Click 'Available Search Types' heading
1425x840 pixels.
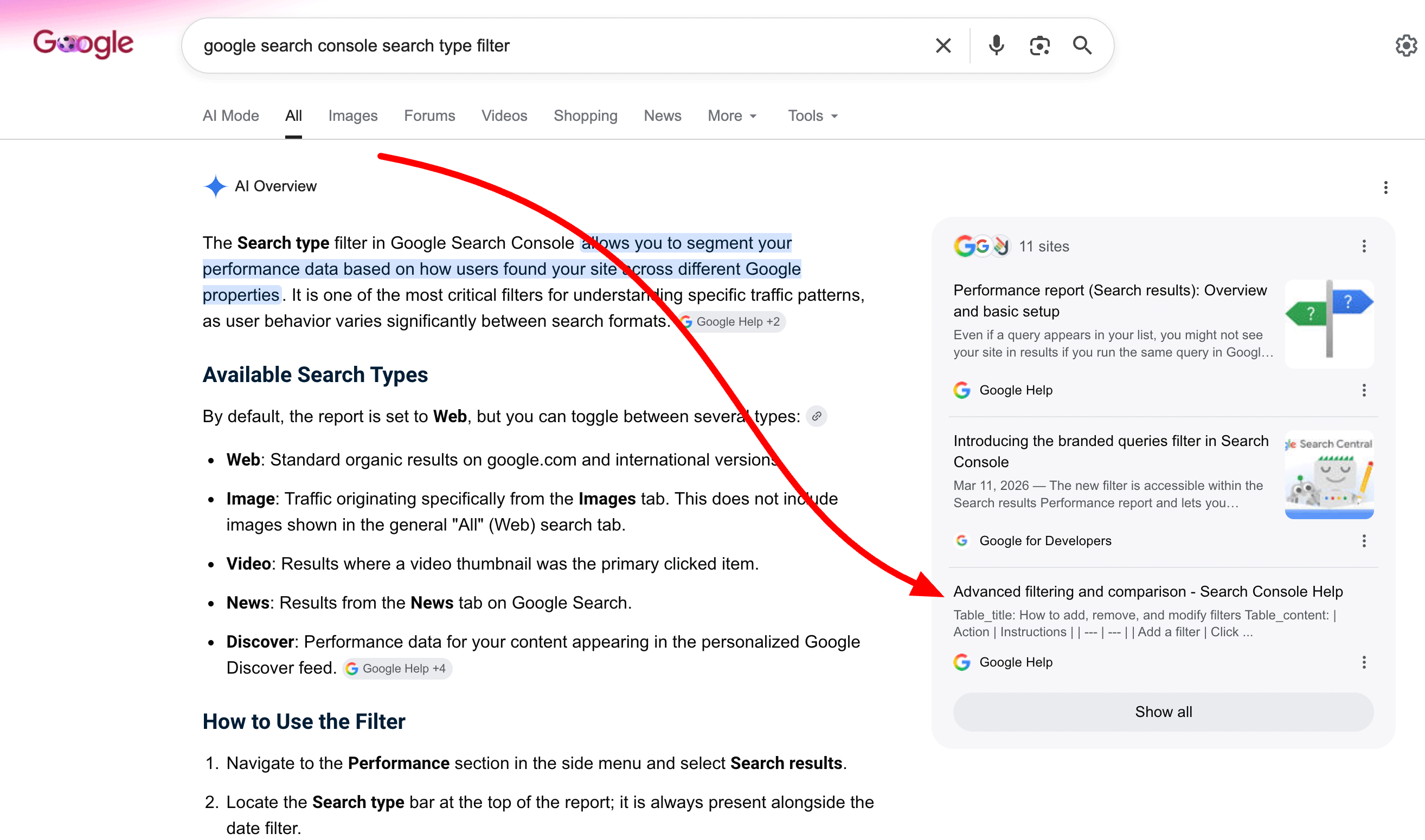315,374
